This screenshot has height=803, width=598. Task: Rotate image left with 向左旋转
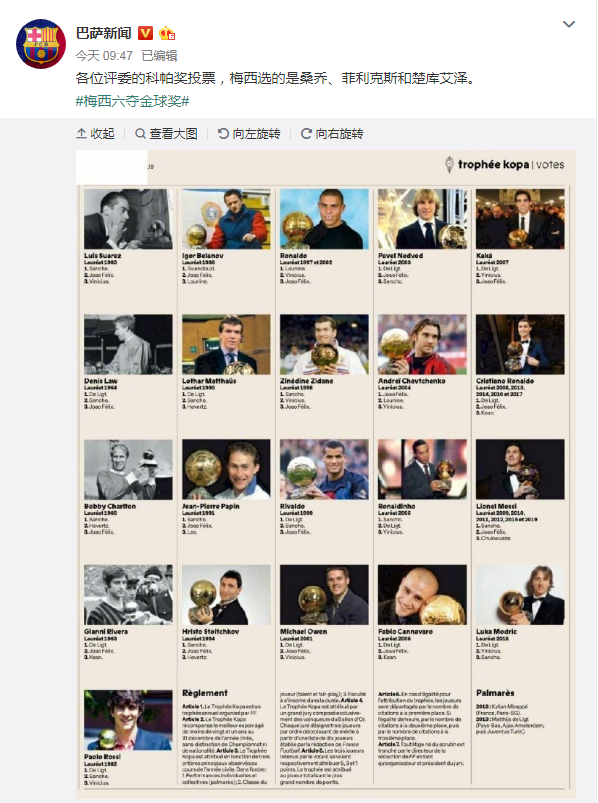point(249,134)
